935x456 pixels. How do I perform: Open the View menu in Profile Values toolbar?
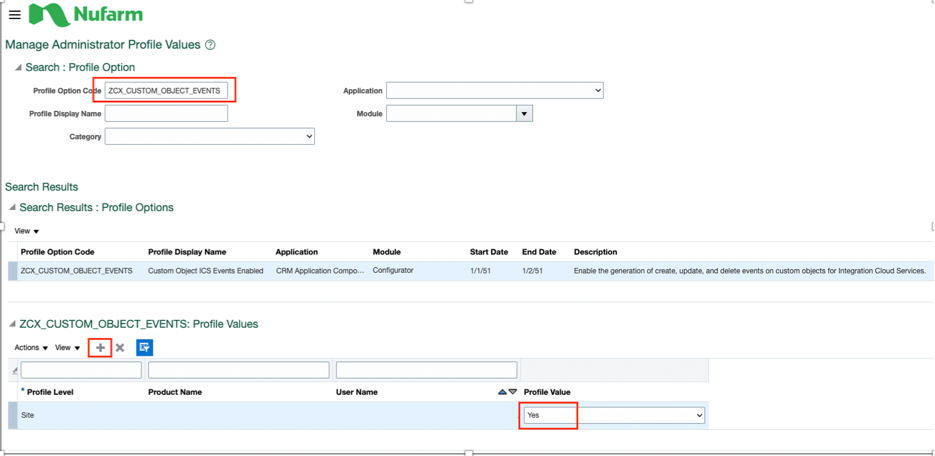coord(68,348)
